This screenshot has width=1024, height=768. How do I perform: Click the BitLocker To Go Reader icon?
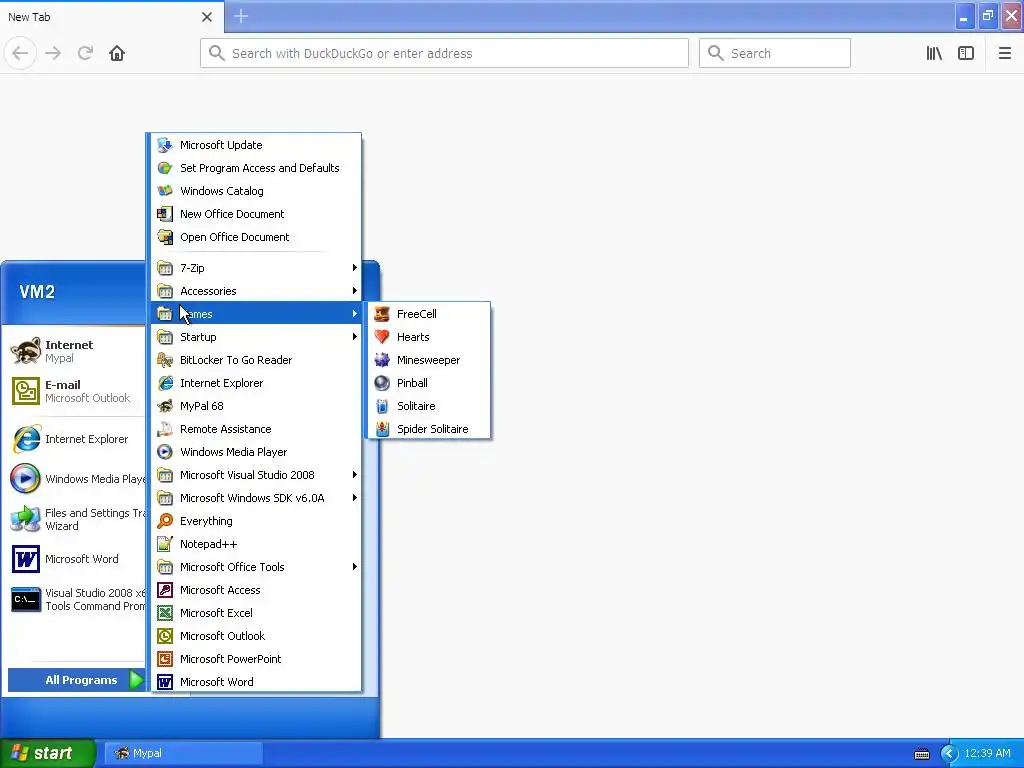coord(165,360)
